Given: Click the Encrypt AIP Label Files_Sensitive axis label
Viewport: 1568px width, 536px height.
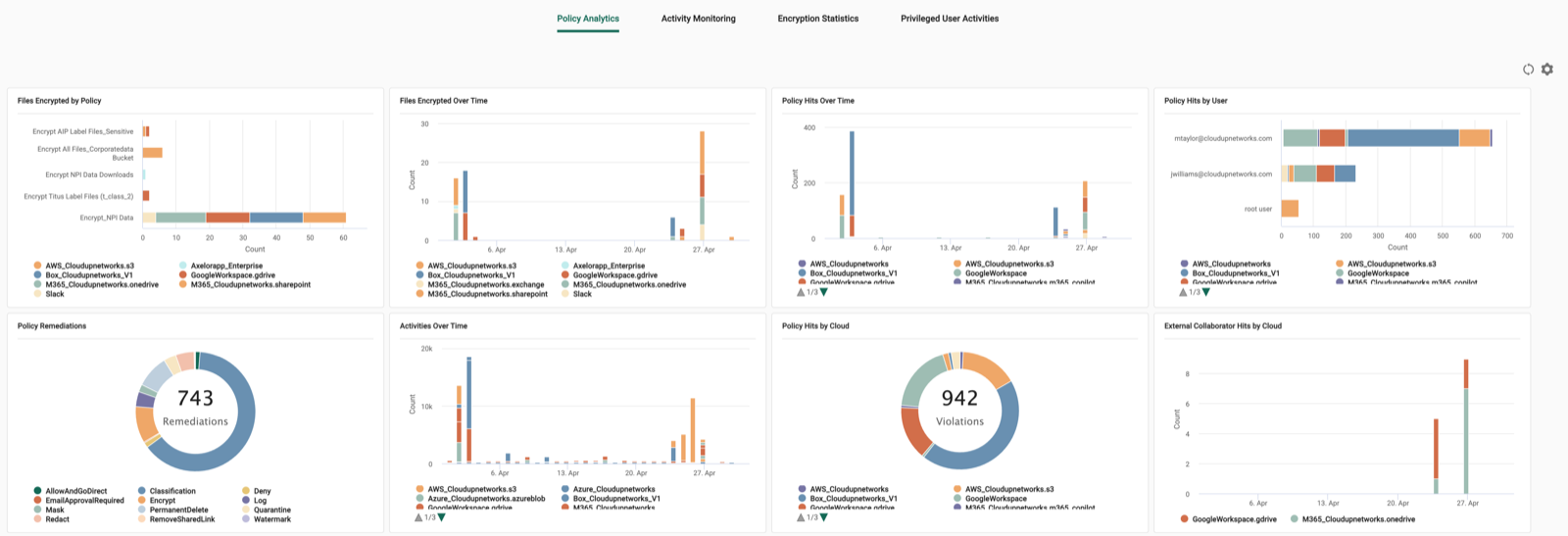Looking at the screenshot, I should click(82, 131).
